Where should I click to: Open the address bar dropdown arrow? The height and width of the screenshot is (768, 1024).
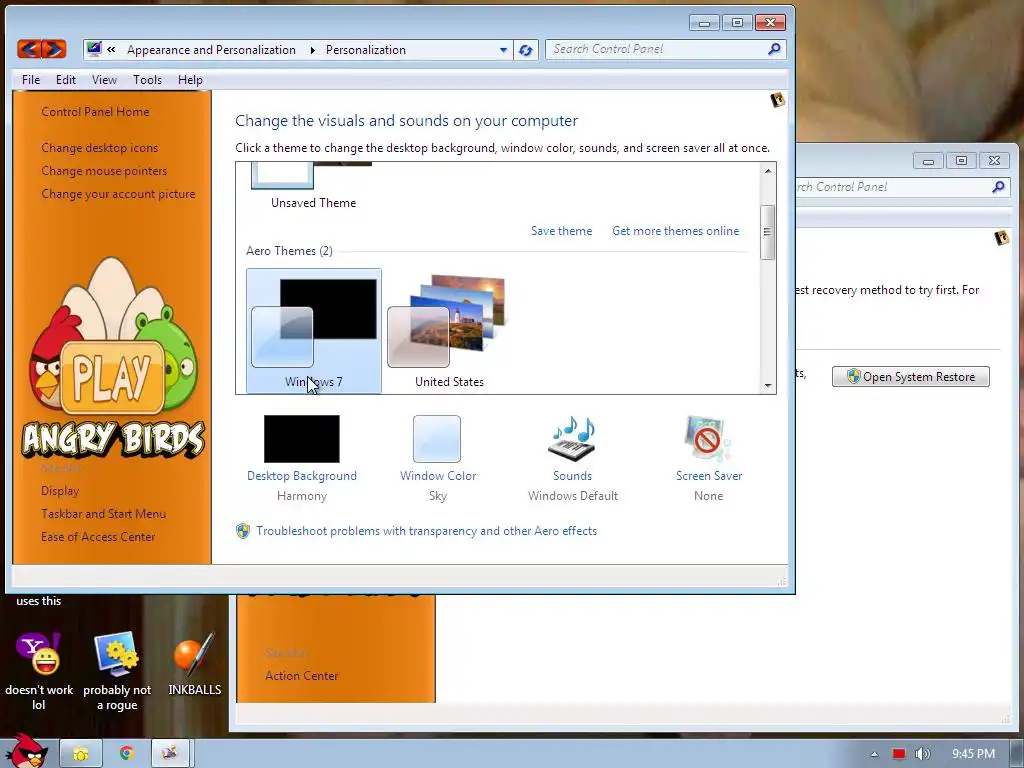503,50
